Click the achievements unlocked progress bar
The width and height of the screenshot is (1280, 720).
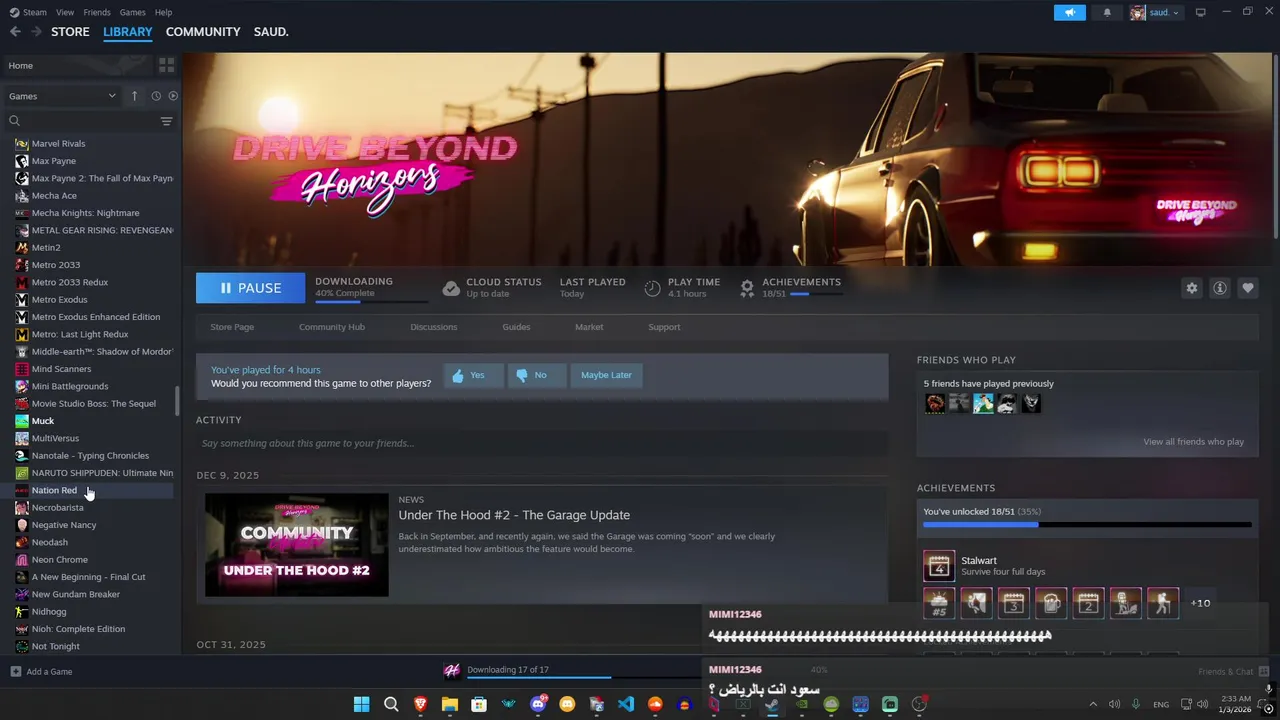[x=1087, y=524]
